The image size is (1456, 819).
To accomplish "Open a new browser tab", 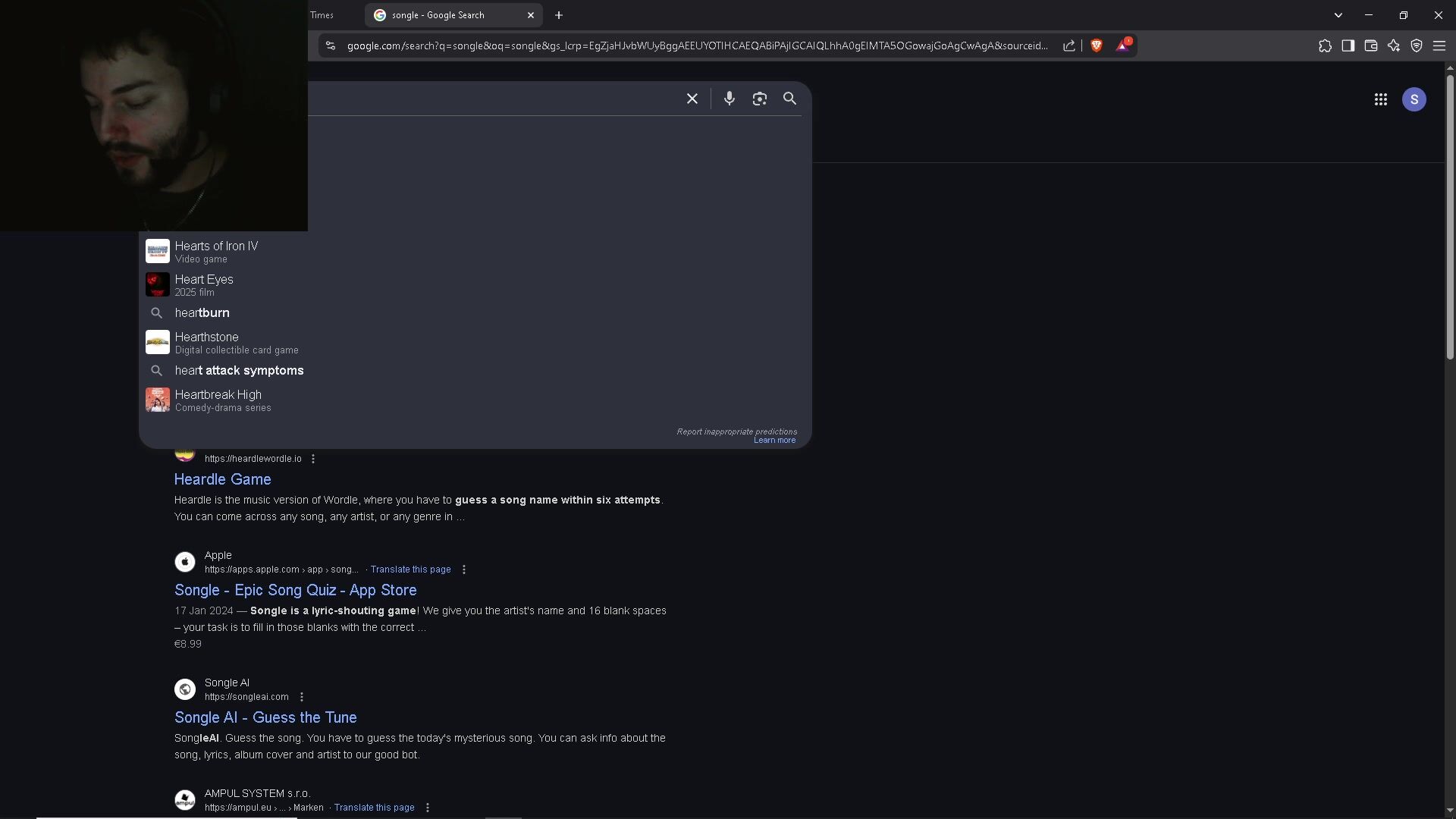I will 559,15.
